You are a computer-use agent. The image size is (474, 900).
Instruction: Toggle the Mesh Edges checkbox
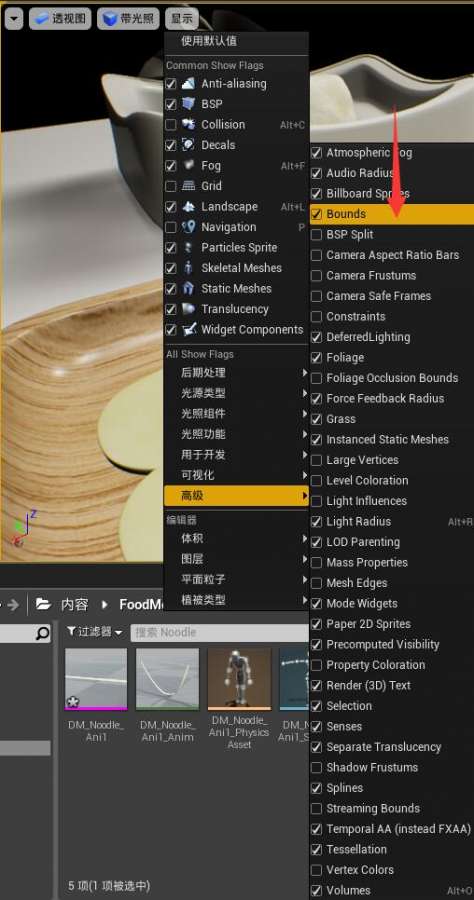coord(316,583)
